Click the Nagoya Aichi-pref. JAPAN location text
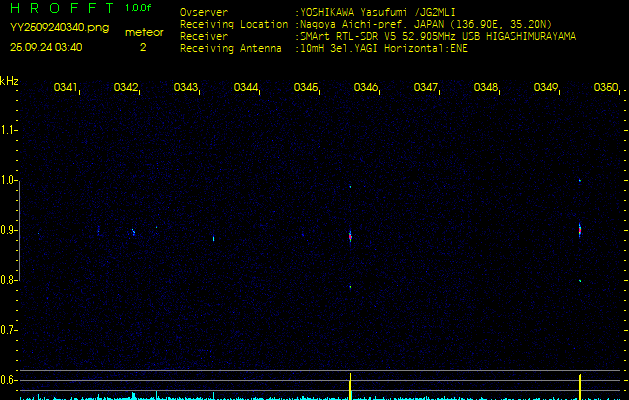629x400 pixels. pos(426,24)
